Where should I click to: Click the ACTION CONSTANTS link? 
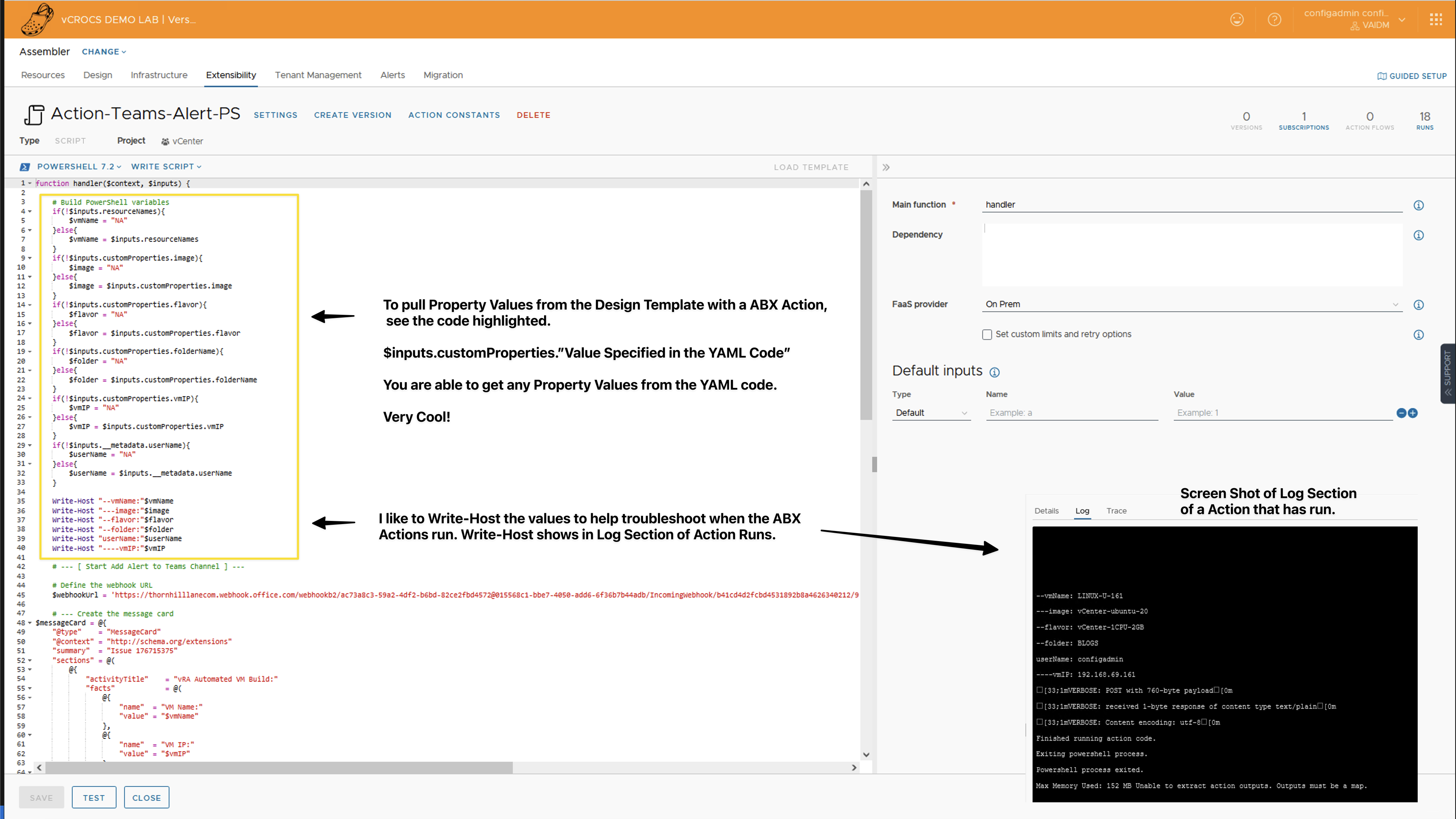pyautogui.click(x=454, y=115)
